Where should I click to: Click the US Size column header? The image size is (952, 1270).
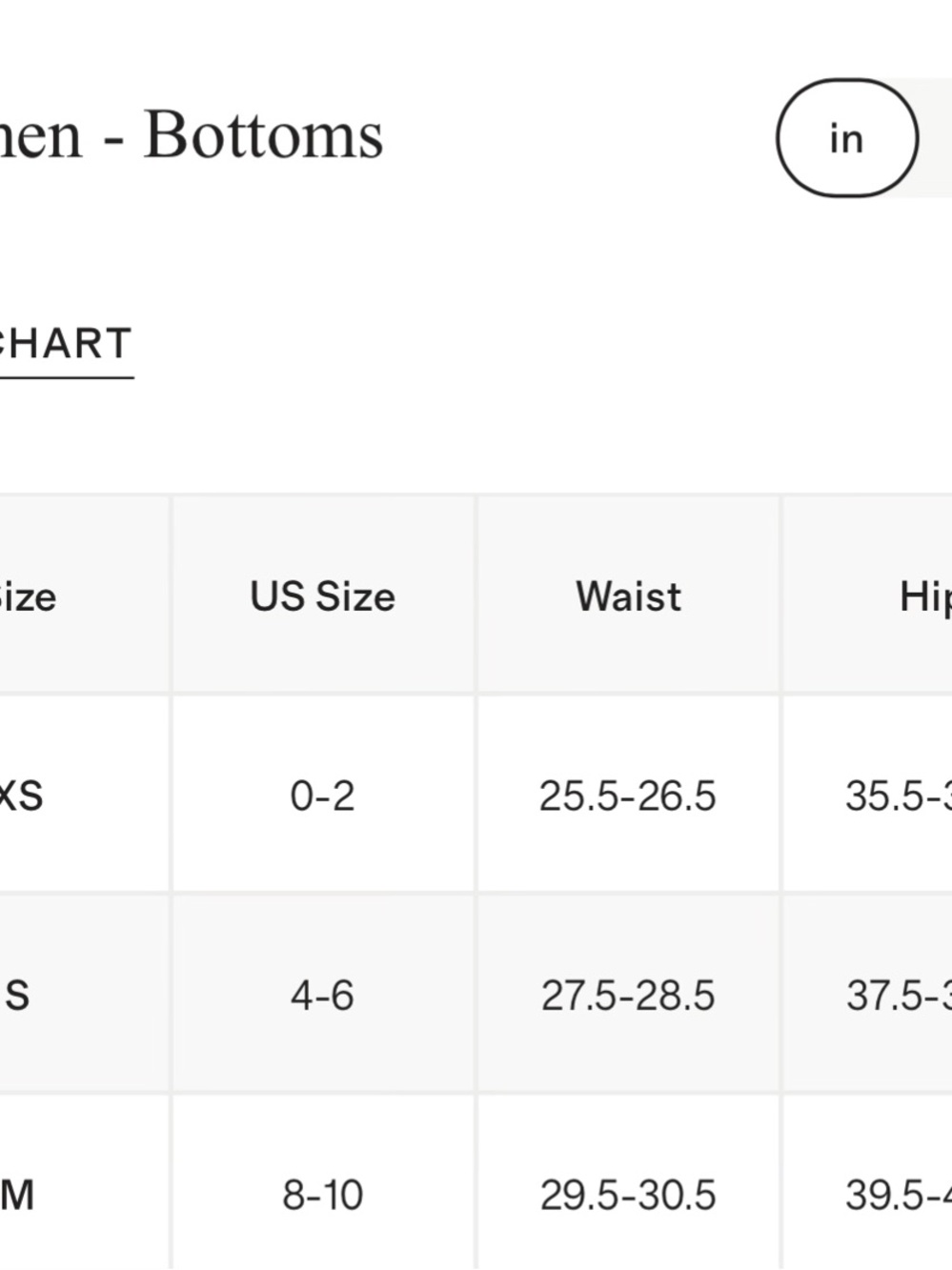click(x=322, y=596)
